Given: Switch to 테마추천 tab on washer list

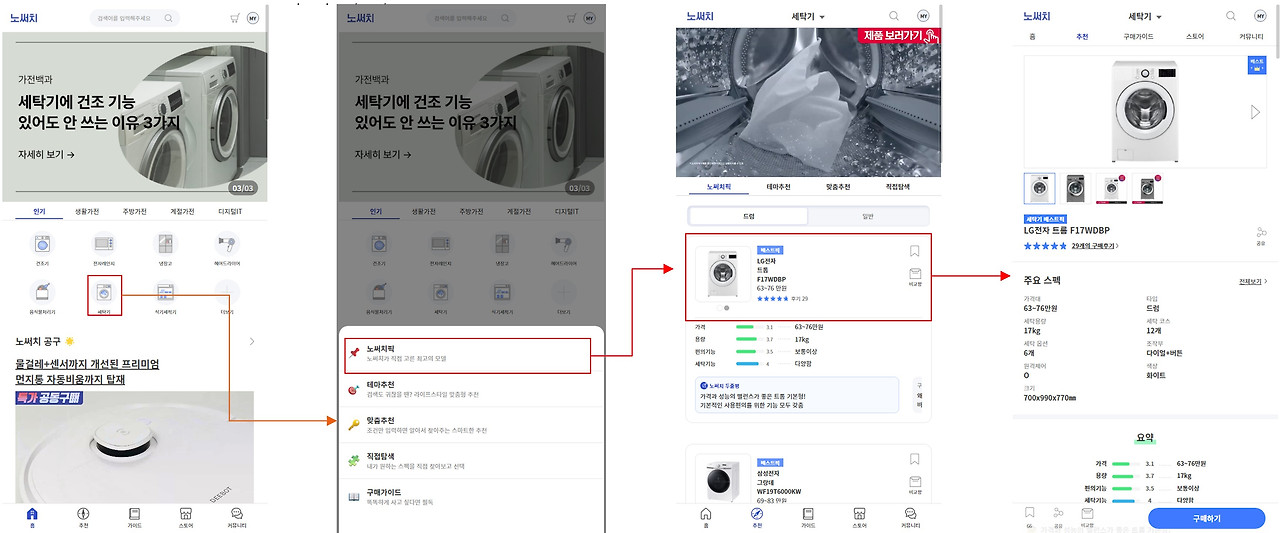Looking at the screenshot, I should point(778,187).
